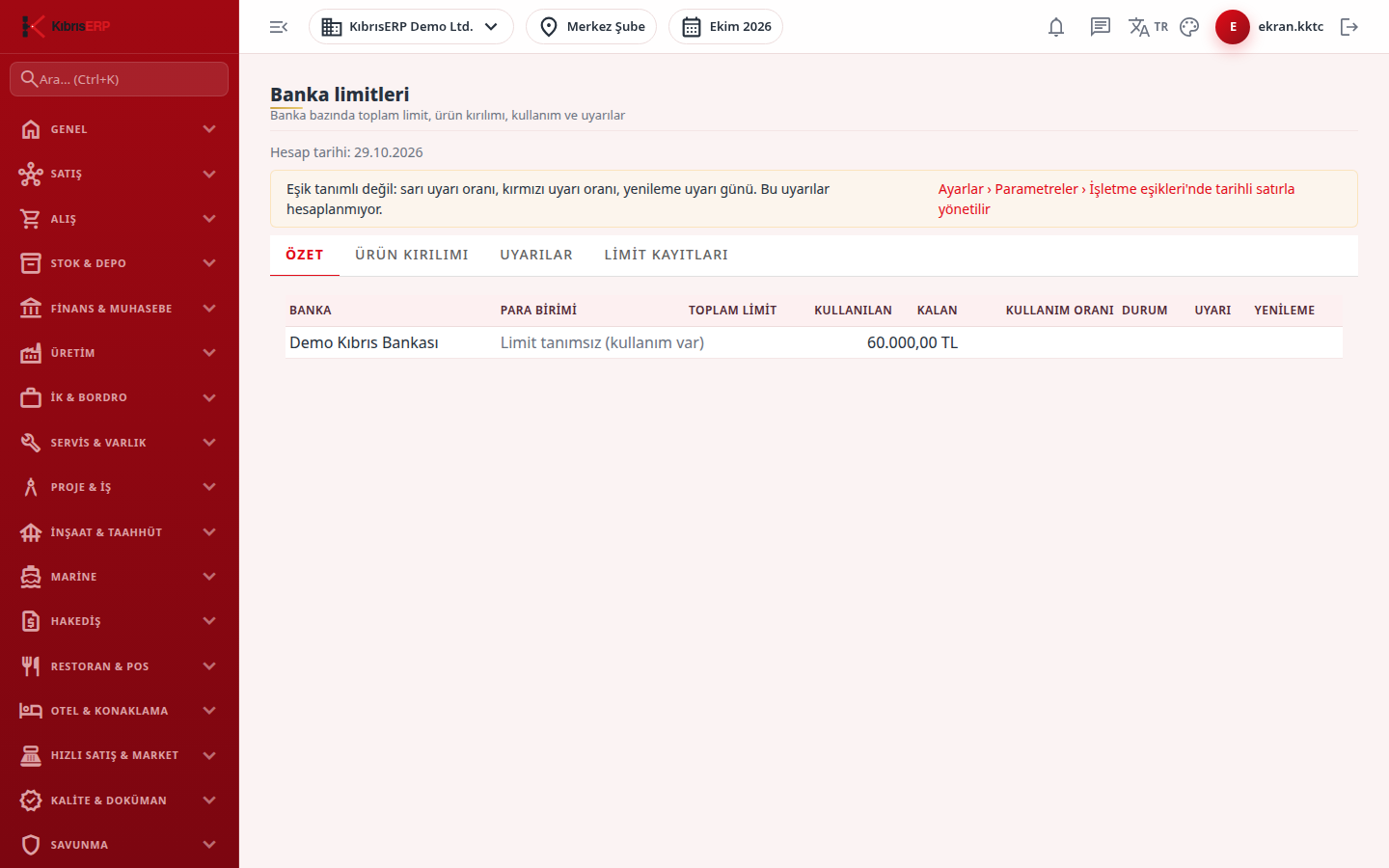Screen dimensions: 1389x868
Task: Expand the PROJE & İŞ menu chevron
Action: coord(209,487)
